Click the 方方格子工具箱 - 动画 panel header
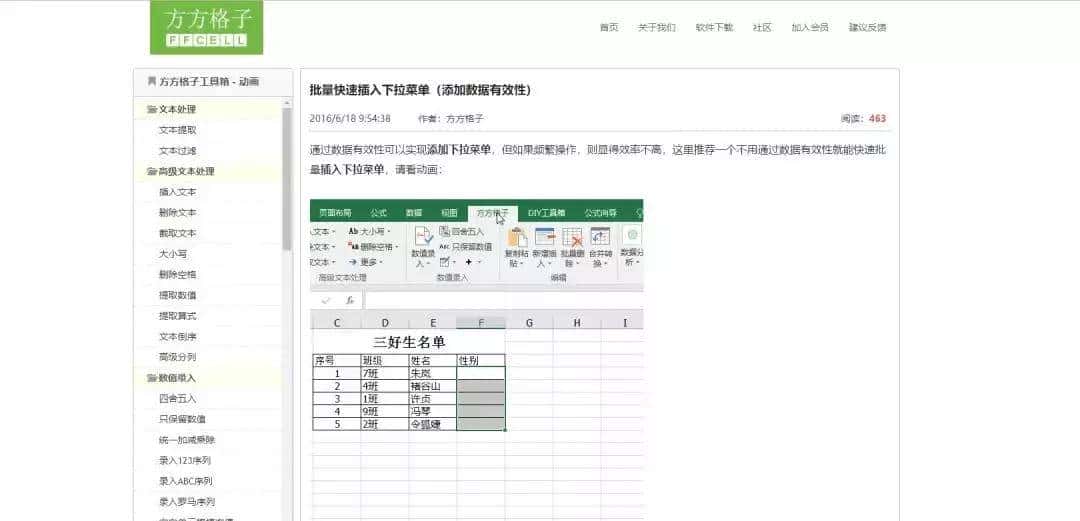 point(213,81)
